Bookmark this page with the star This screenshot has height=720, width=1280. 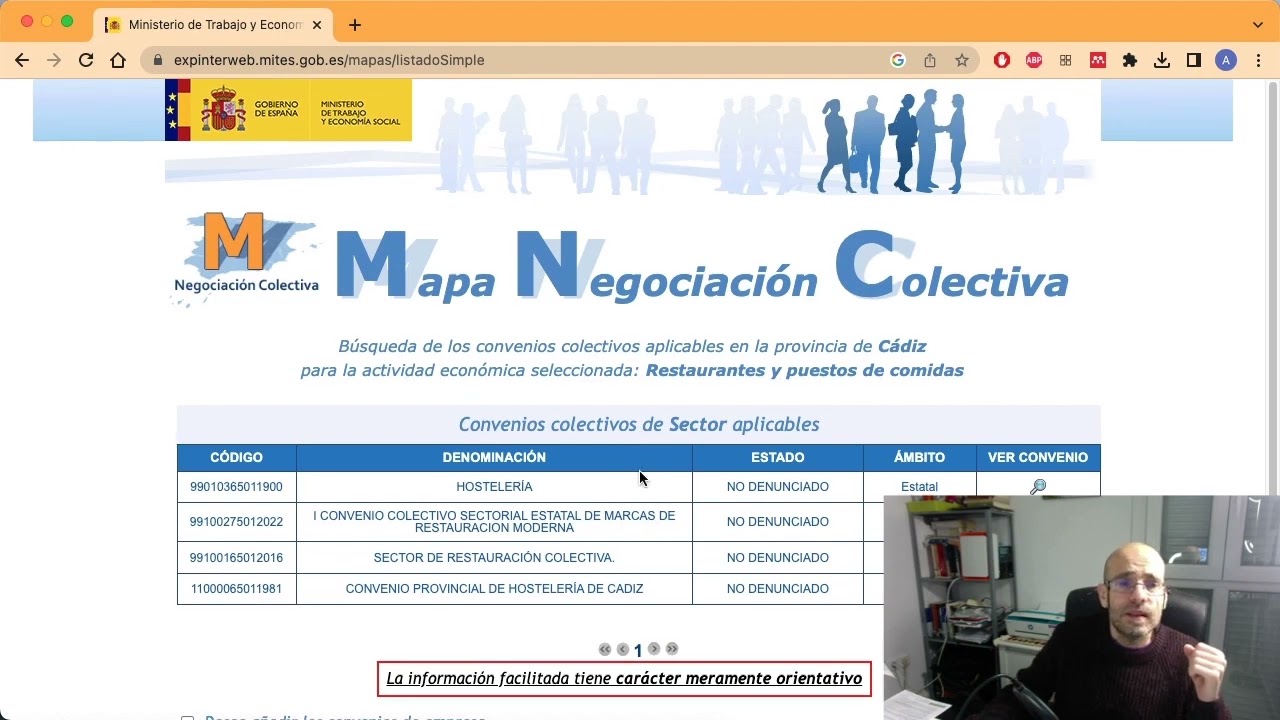[962, 60]
